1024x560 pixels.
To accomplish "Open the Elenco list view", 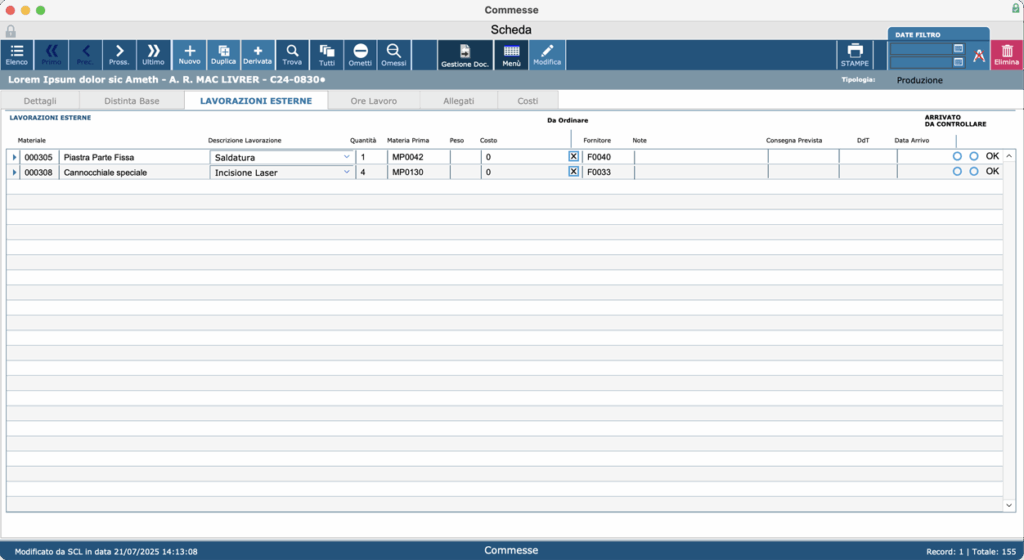I will tap(17, 55).
